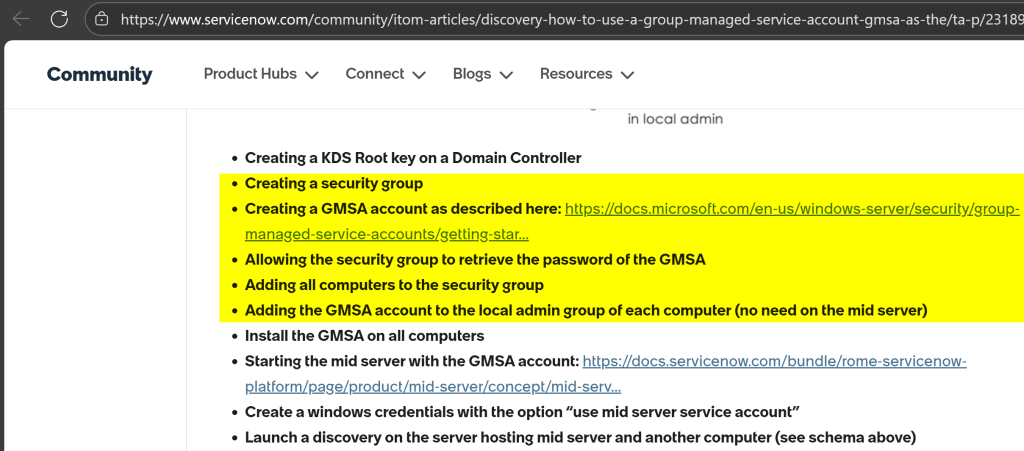Open the Connect menu
This screenshot has width=1024, height=451.
coord(374,74)
